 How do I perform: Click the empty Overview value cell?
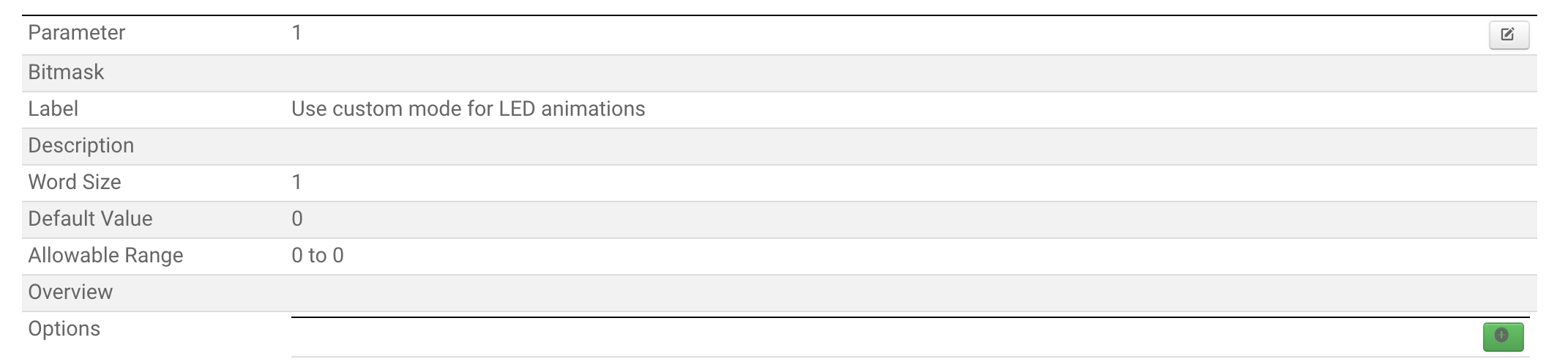(878, 292)
